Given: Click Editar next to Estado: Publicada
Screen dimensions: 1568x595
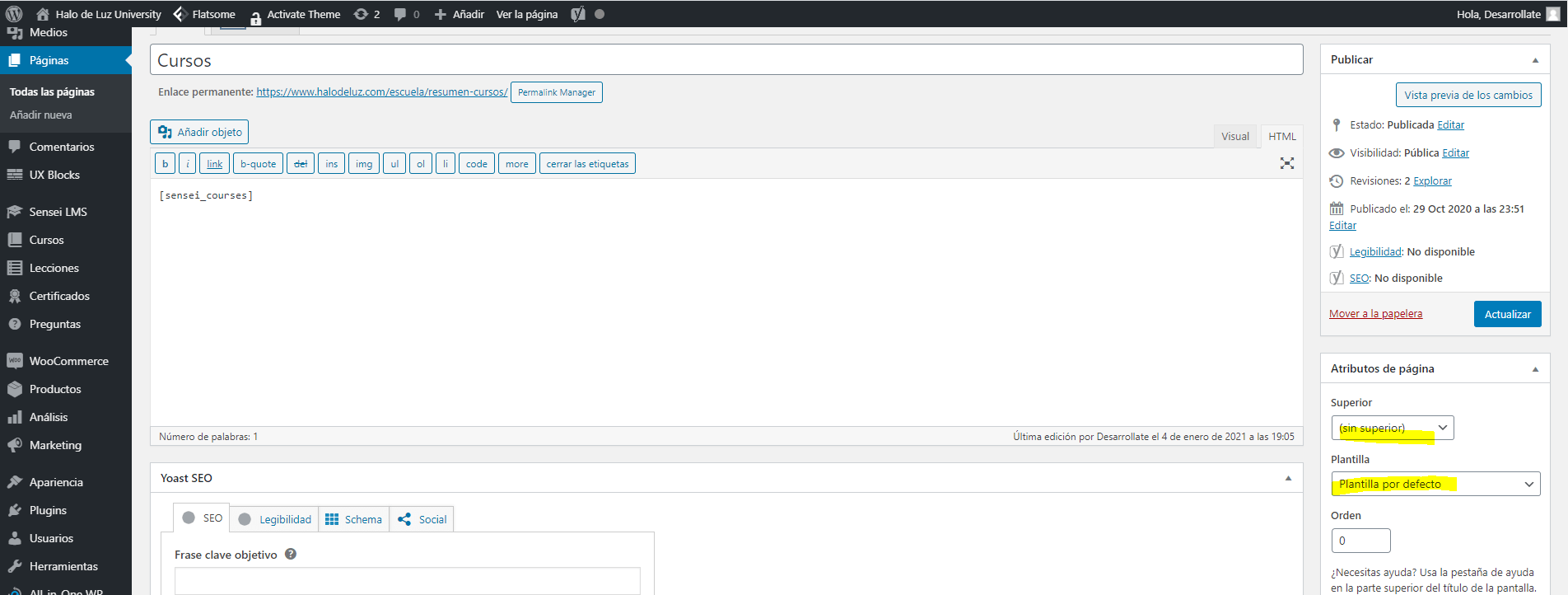Looking at the screenshot, I should pyautogui.click(x=1450, y=125).
